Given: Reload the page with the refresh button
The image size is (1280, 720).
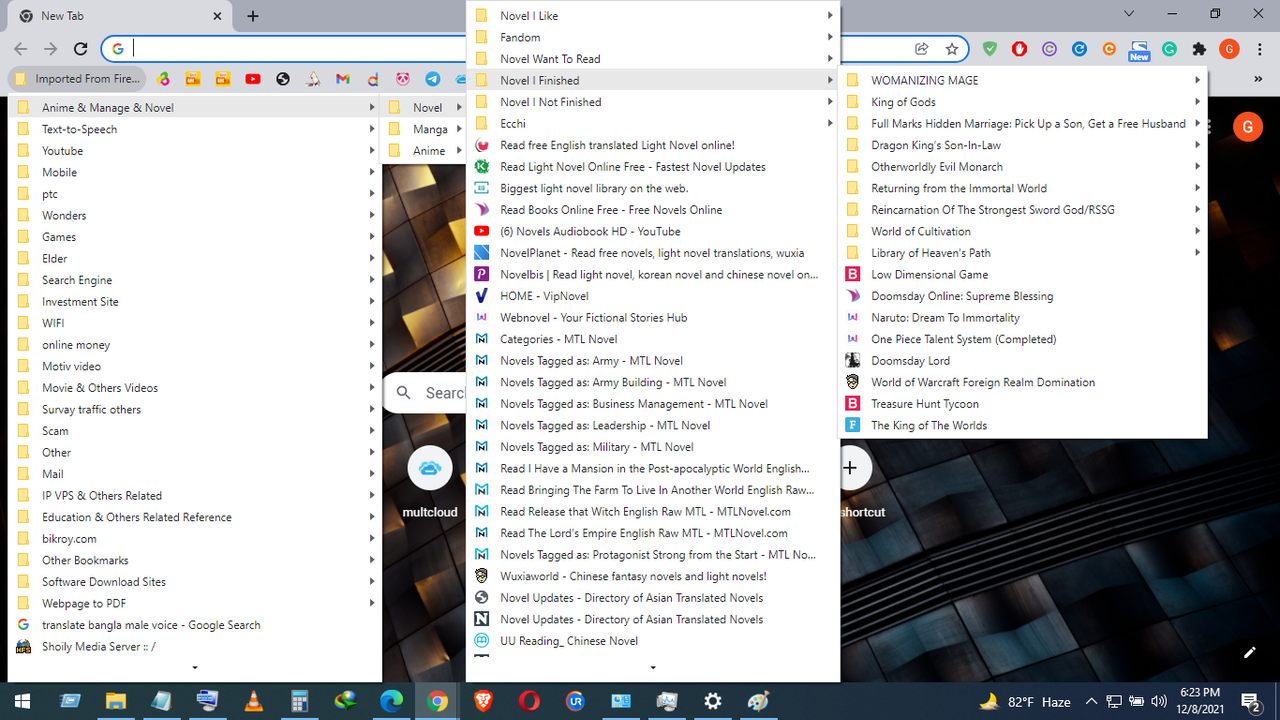Looking at the screenshot, I should [81, 48].
